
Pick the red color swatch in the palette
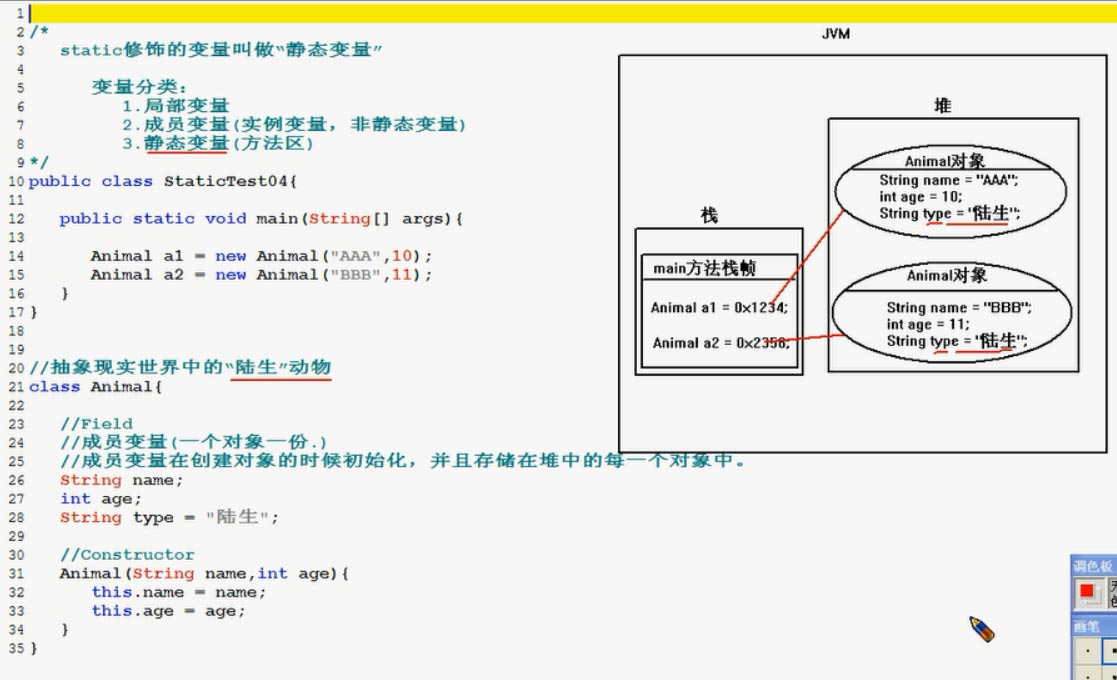tap(1087, 592)
